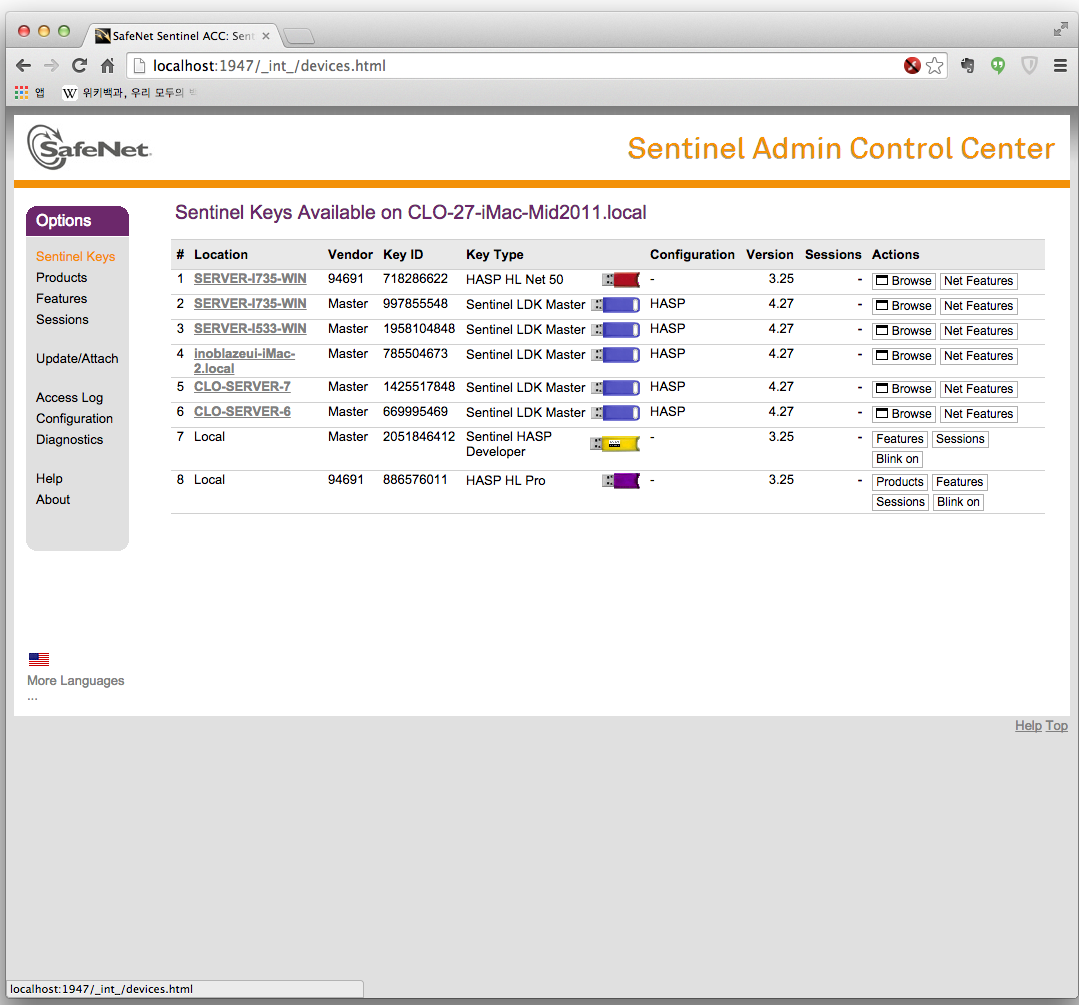
Task: Bookmark this page with the star icon
Action: coord(935,66)
